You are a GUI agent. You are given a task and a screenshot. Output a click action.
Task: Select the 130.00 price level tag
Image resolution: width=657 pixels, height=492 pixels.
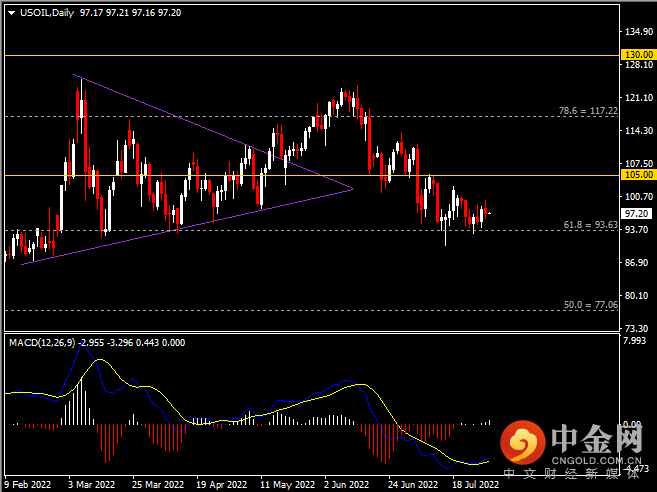tap(637, 54)
